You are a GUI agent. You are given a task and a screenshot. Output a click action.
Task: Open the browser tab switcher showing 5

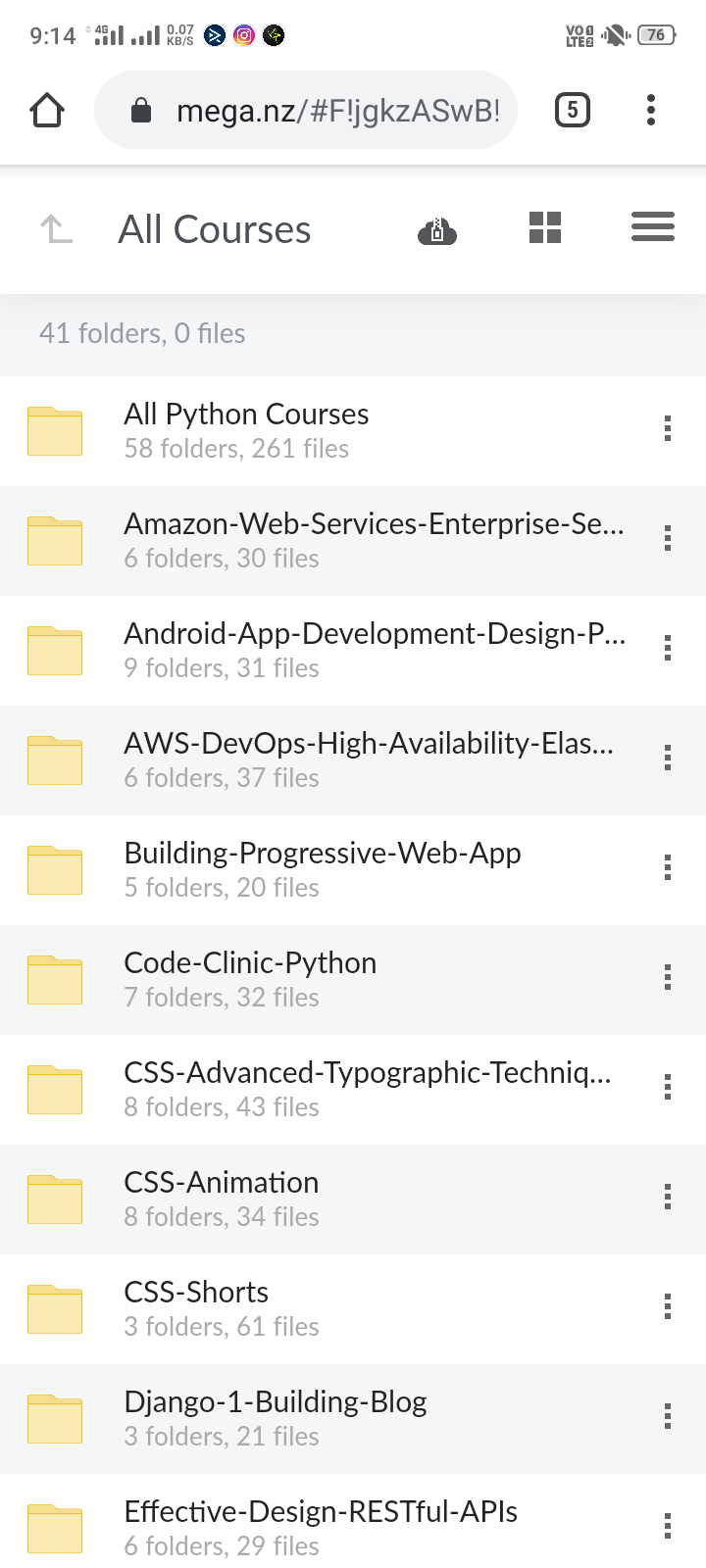(573, 110)
